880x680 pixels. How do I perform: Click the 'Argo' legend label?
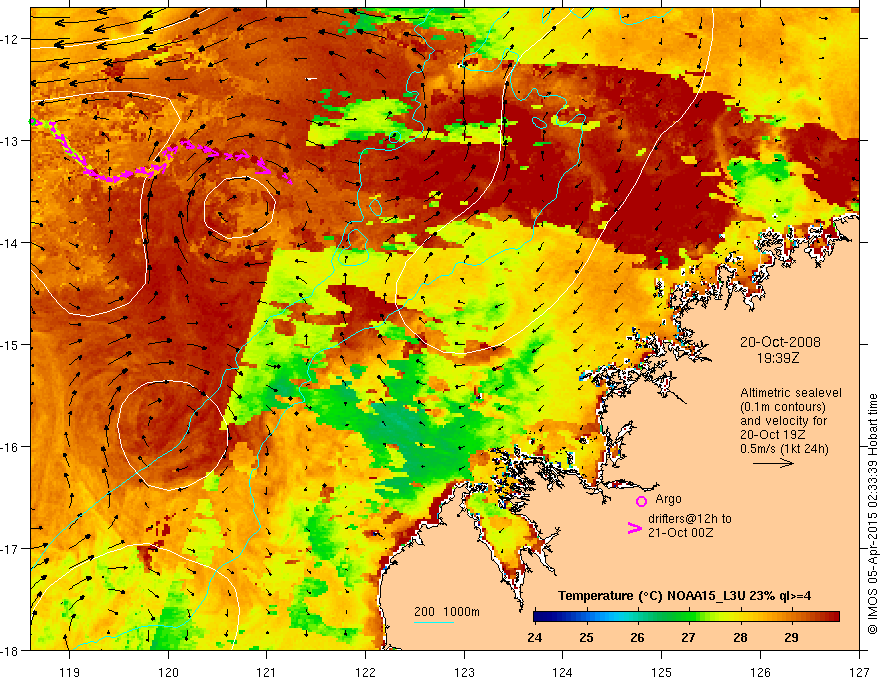point(668,499)
